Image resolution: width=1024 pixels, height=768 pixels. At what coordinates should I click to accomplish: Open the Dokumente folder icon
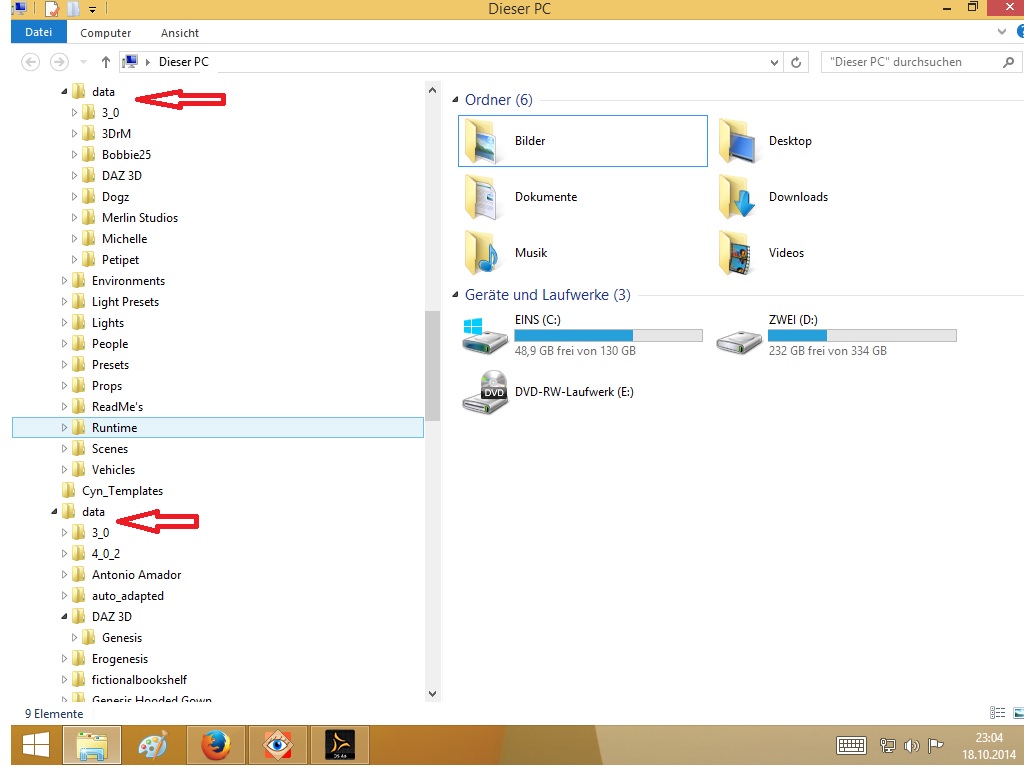(481, 197)
